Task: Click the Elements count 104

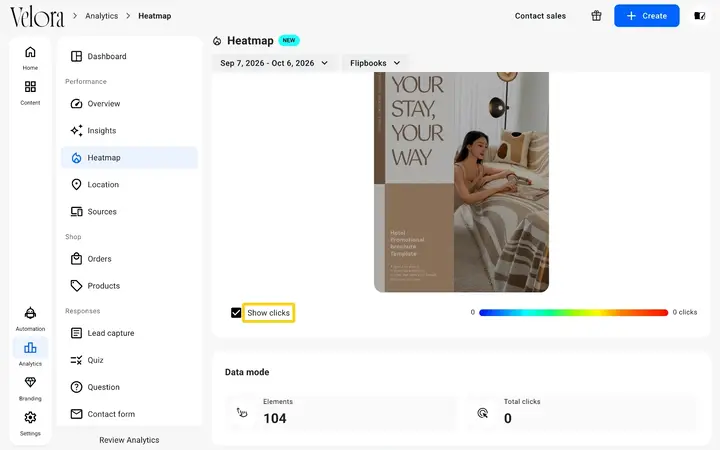Action: click(x=275, y=418)
